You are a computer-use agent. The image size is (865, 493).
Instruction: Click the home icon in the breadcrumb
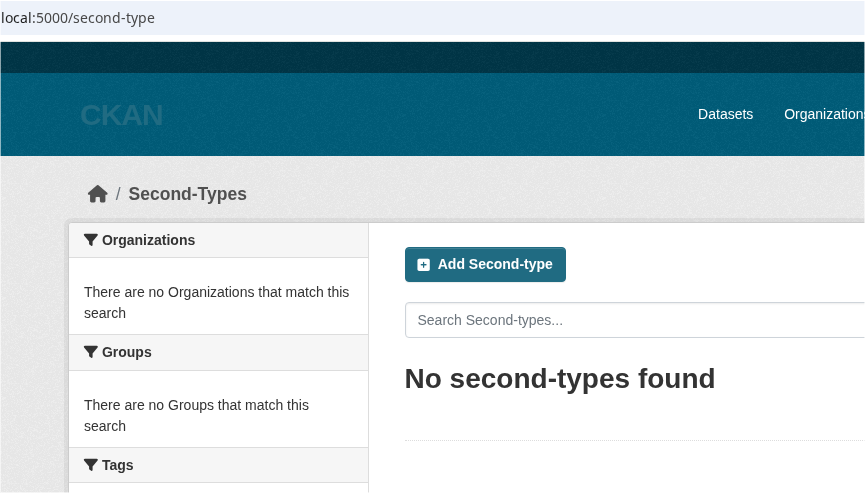pos(97,194)
